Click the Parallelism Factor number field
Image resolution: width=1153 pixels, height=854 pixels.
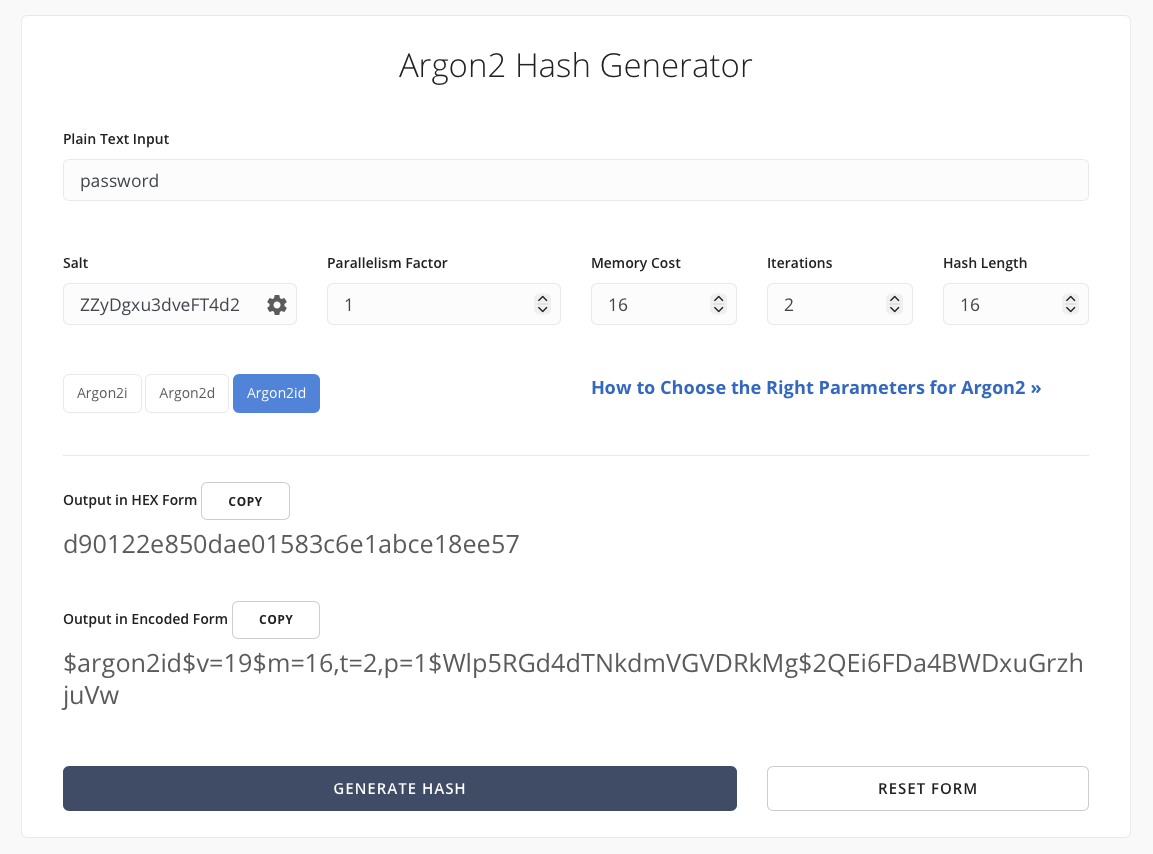[x=430, y=305]
